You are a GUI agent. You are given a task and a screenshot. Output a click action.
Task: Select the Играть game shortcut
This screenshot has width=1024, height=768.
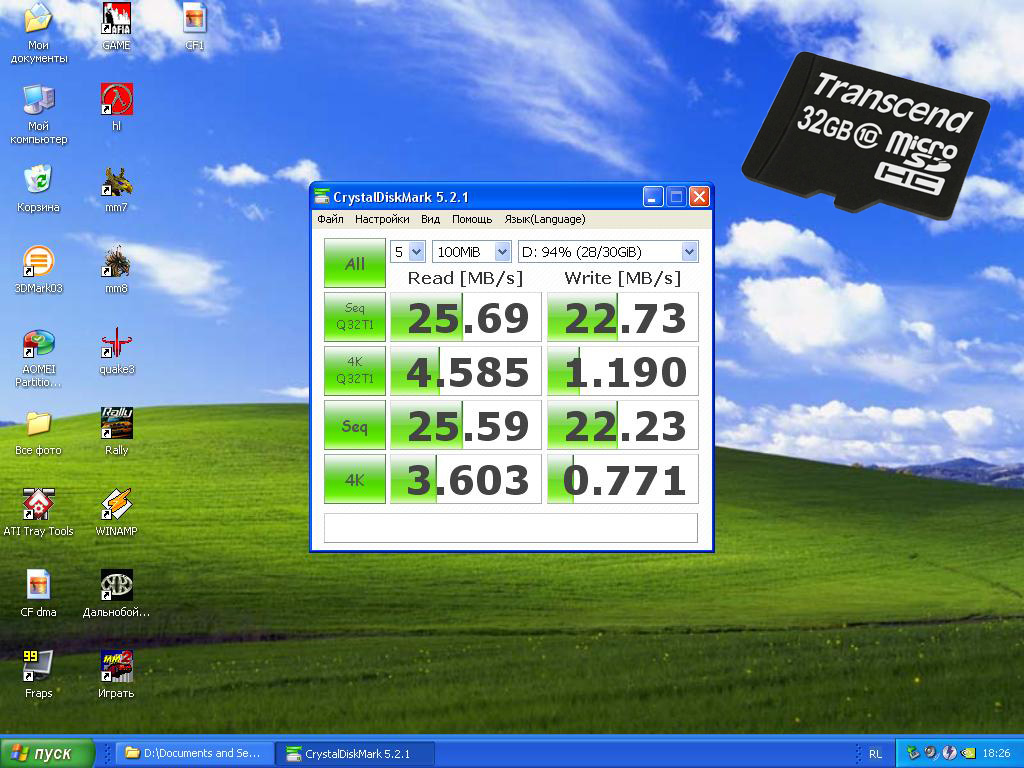click(116, 674)
